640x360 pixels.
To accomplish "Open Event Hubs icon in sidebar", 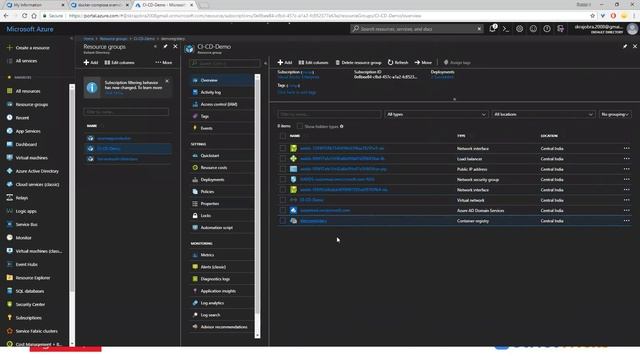I will pos(9,264).
